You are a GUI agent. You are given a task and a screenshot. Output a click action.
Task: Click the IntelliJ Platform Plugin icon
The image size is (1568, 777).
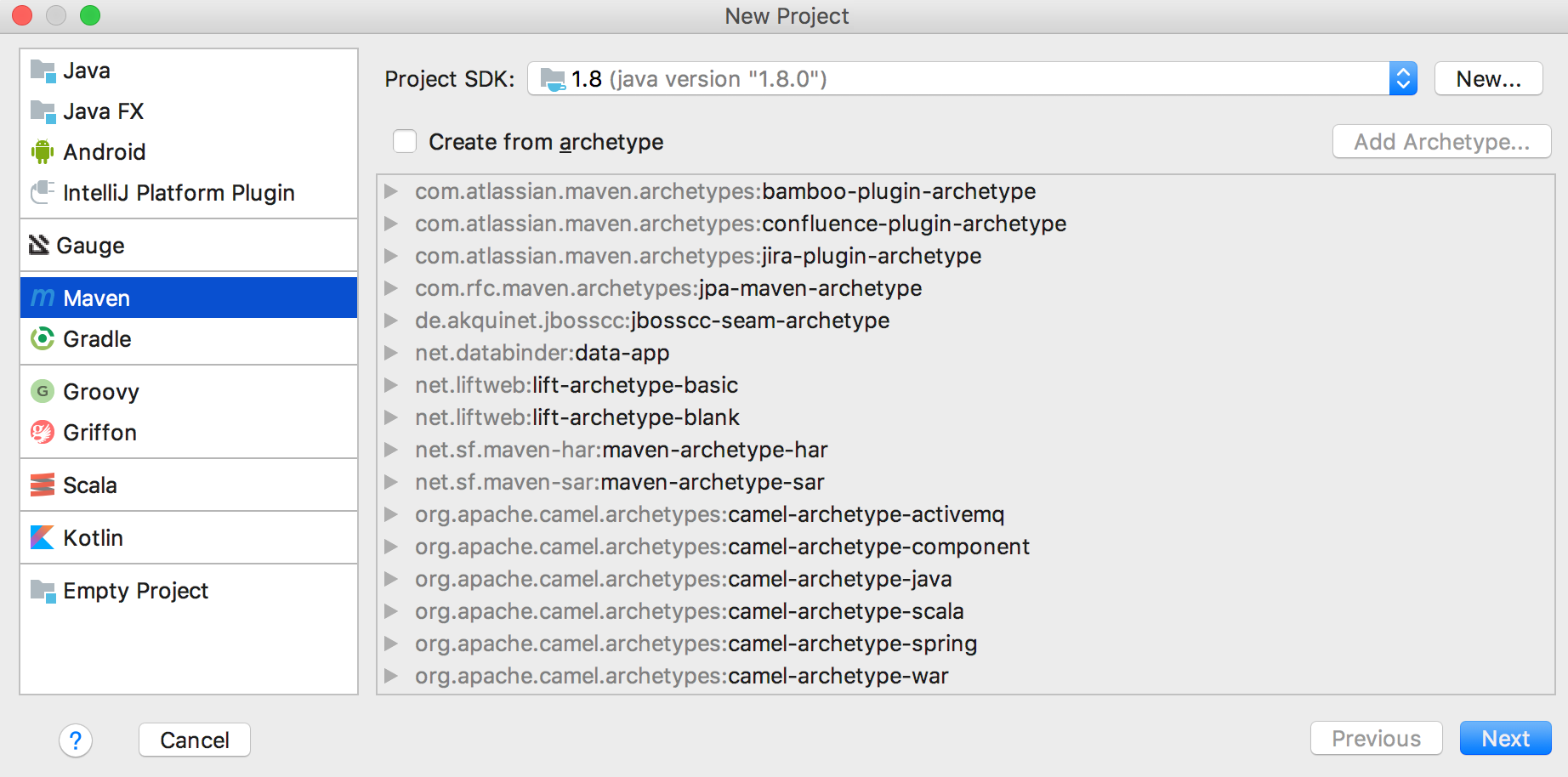42,193
